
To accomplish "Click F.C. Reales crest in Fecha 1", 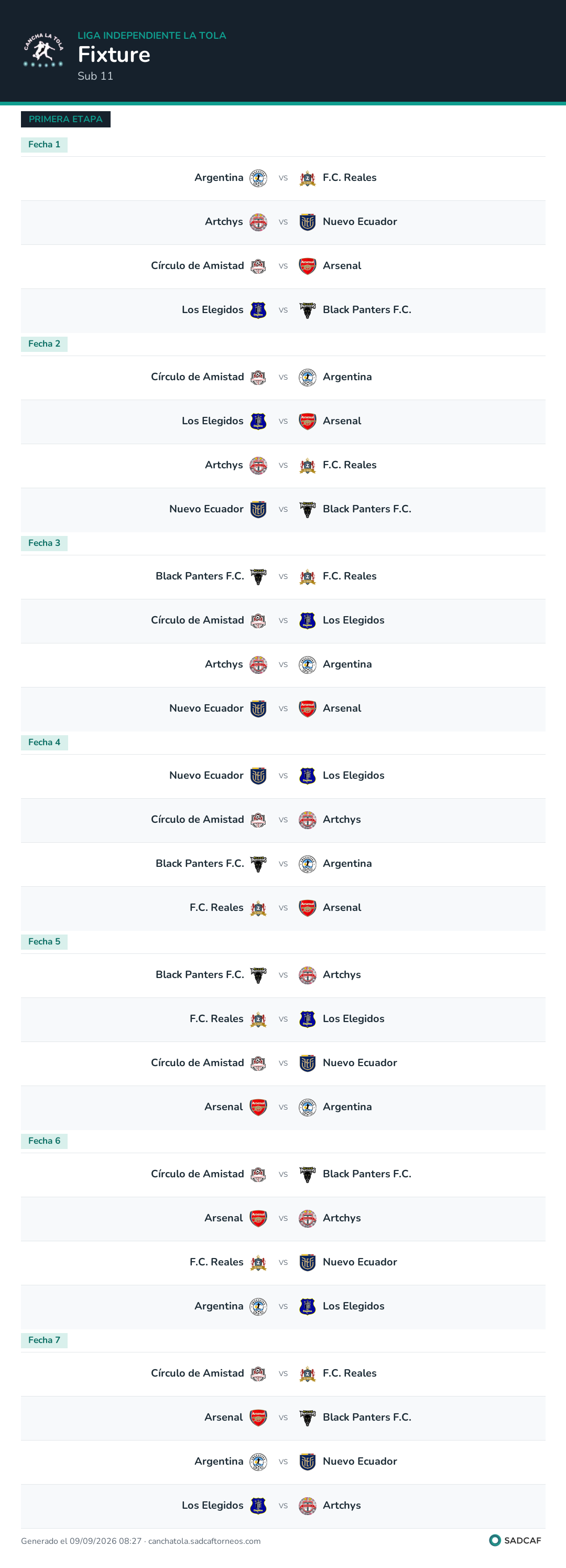I will (x=307, y=178).
